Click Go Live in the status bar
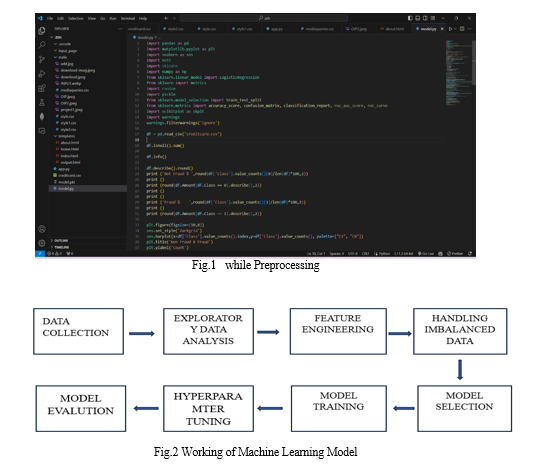 click(426, 254)
